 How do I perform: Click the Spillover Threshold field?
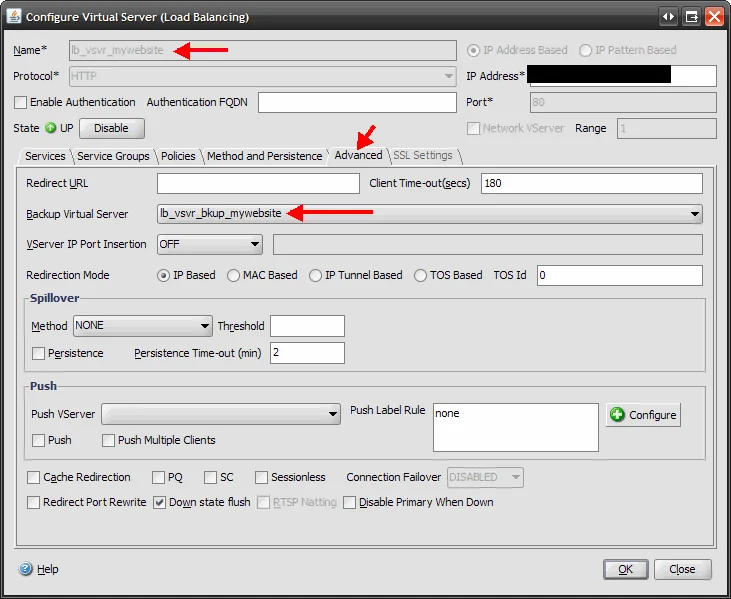(x=307, y=326)
